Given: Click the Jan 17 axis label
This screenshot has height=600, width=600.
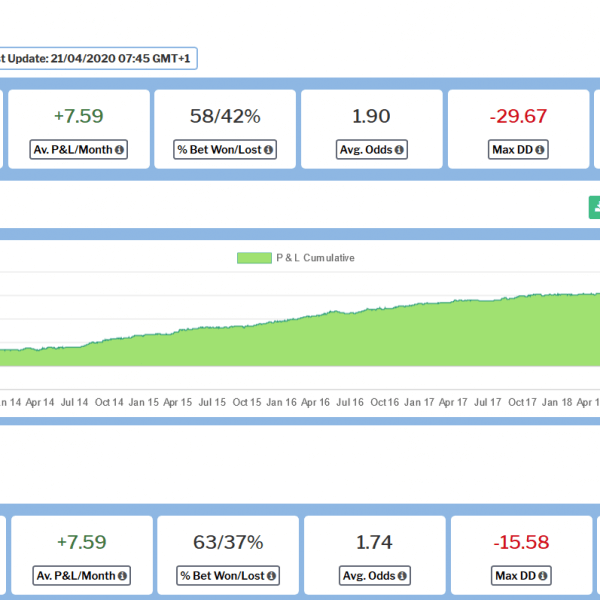Looking at the screenshot, I should click(x=419, y=403).
